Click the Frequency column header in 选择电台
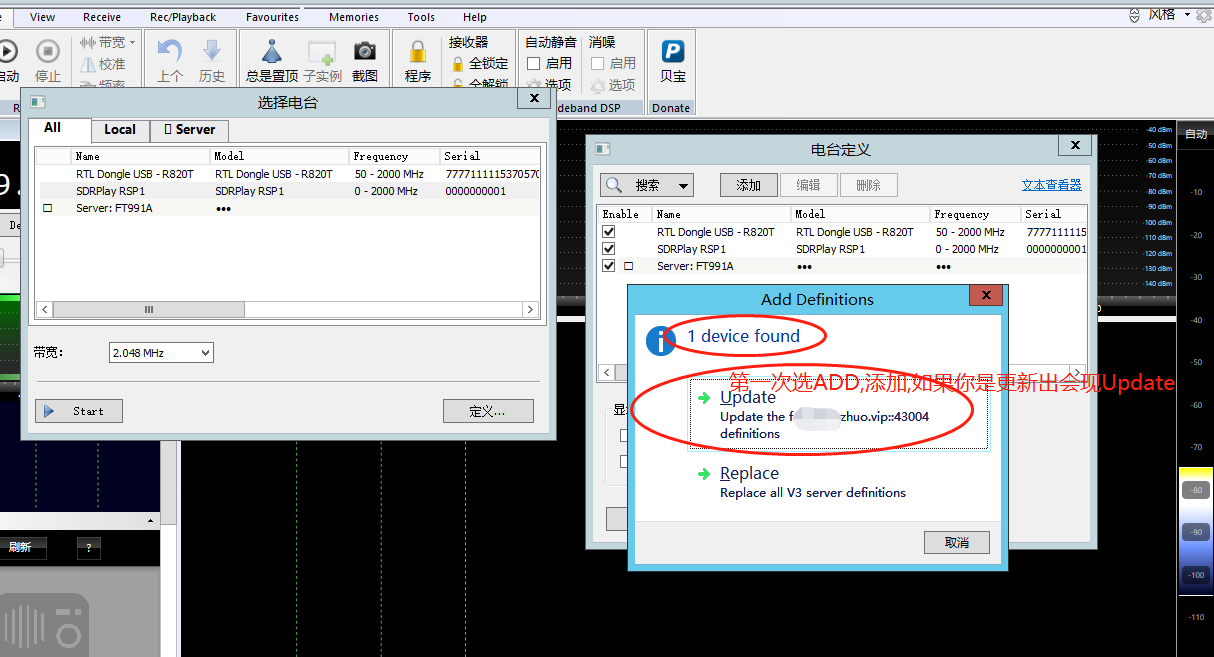1214x657 pixels. (395, 156)
